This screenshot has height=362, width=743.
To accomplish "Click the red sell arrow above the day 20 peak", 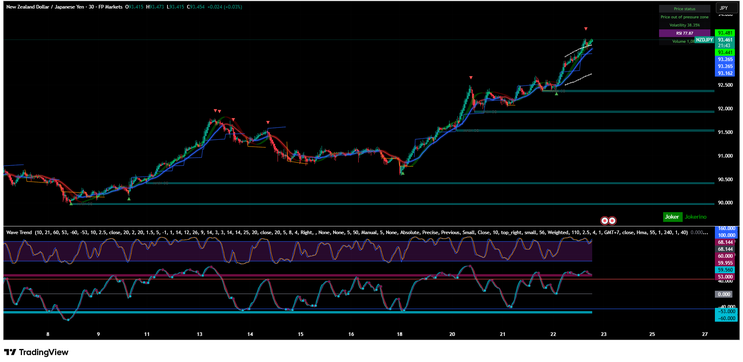I will tap(471, 77).
